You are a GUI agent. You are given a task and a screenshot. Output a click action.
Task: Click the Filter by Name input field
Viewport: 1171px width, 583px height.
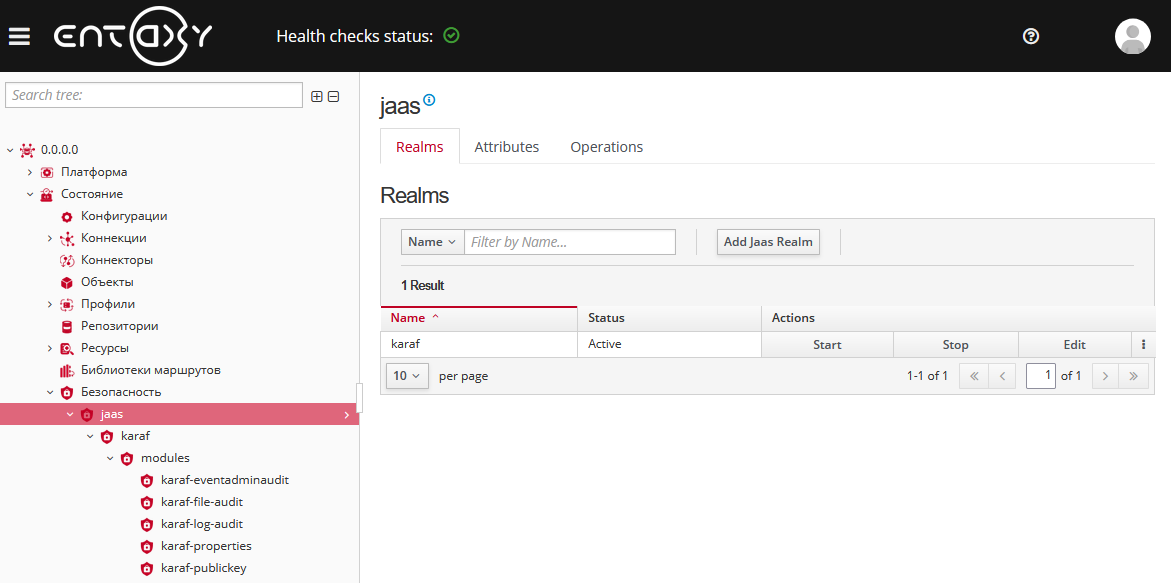tap(570, 242)
